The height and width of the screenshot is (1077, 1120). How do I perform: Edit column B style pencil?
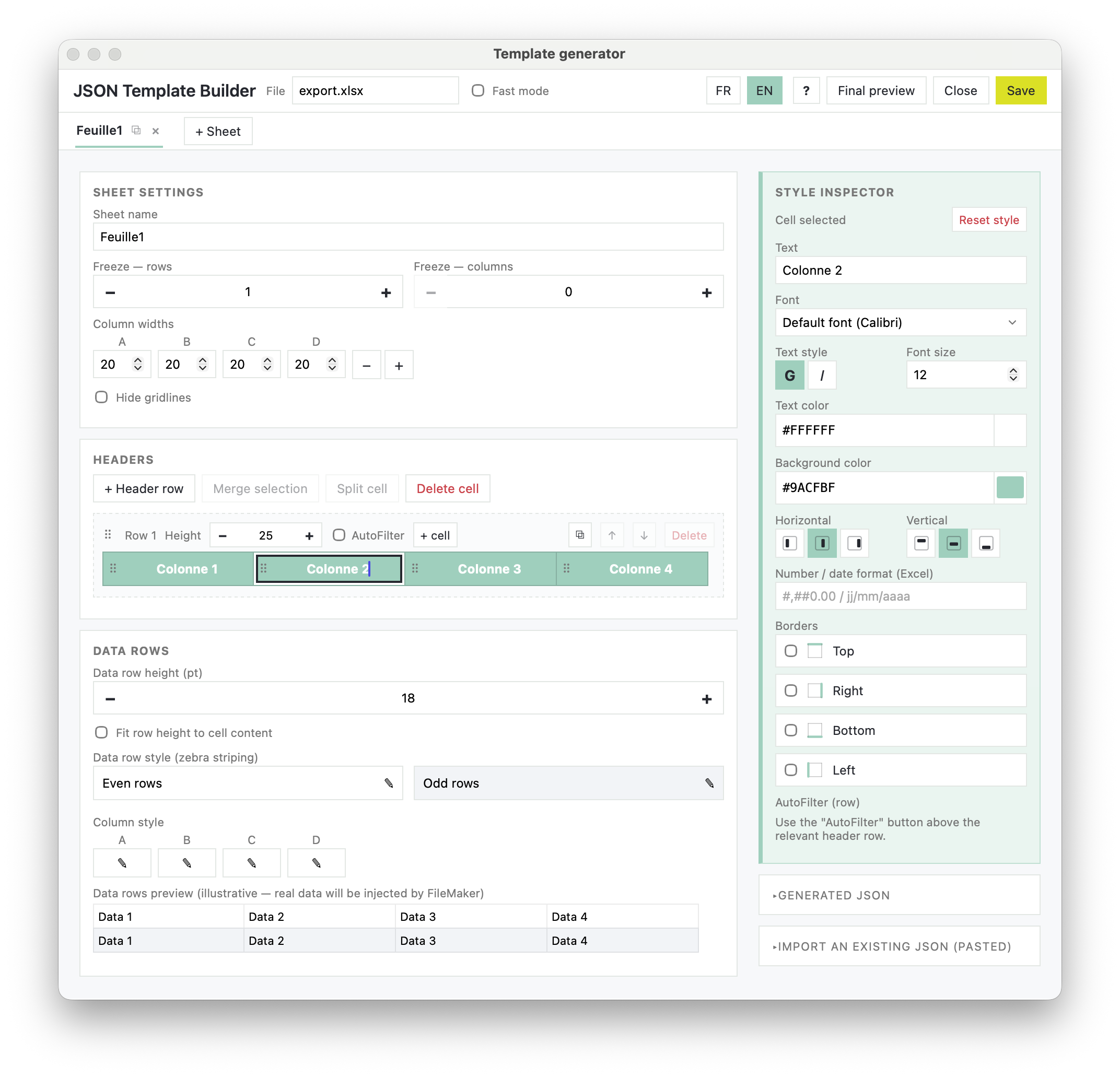(187, 863)
